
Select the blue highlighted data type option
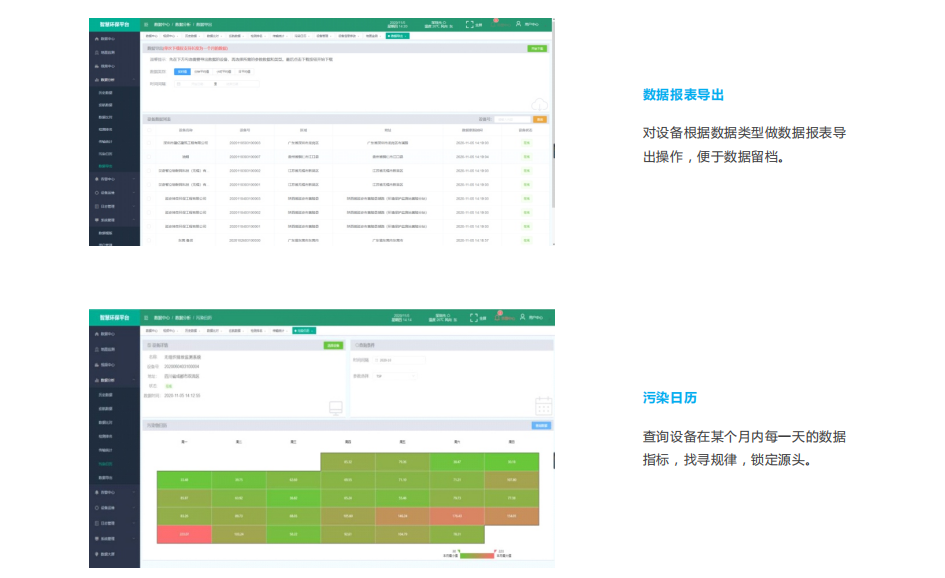[x=181, y=71]
